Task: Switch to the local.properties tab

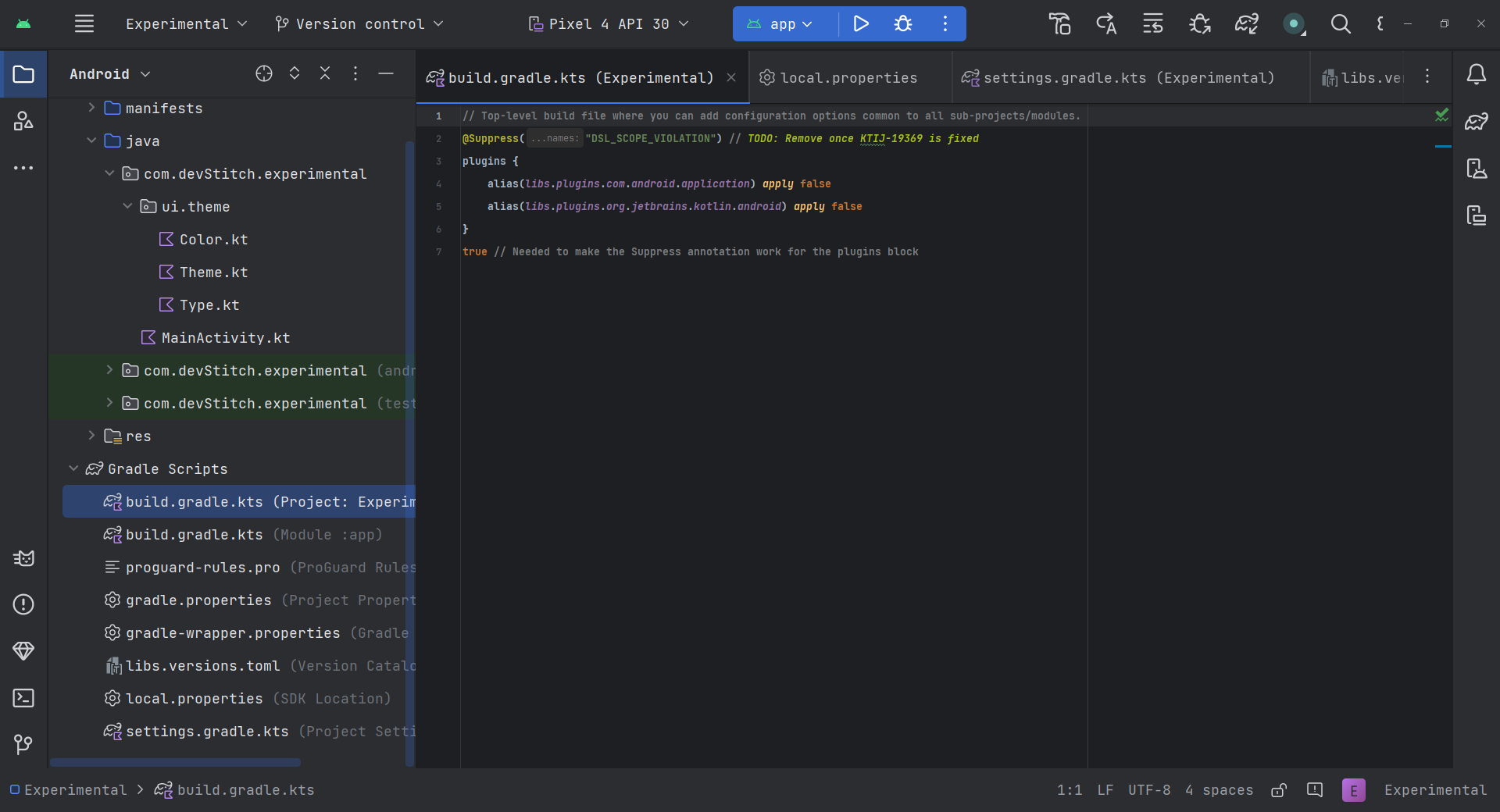Action: 850,78
